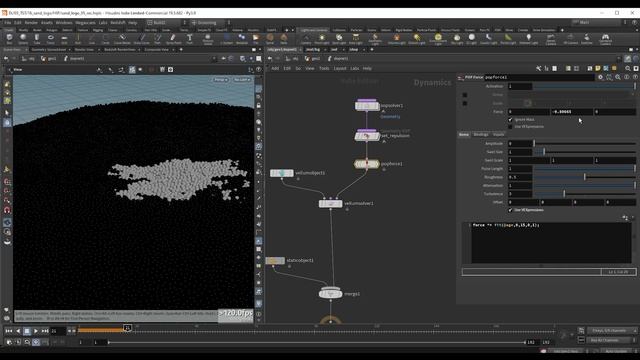Open the No cam dropdown in viewport
640x360 pixels.
242,80
